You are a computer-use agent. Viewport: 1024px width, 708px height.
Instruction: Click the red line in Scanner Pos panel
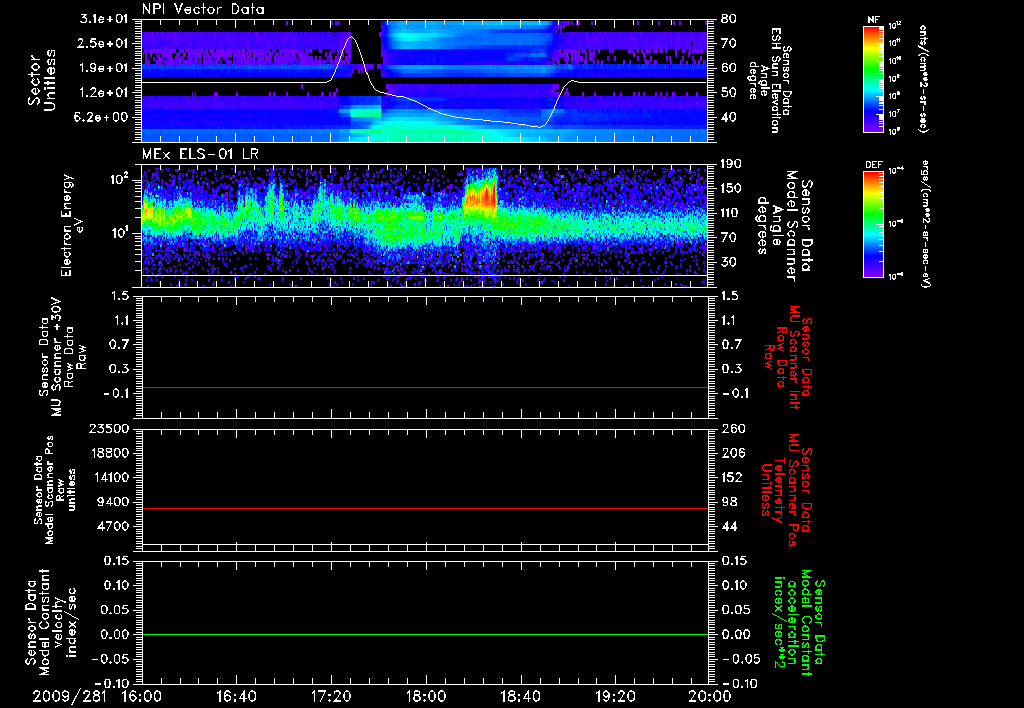pyautogui.click(x=425, y=508)
